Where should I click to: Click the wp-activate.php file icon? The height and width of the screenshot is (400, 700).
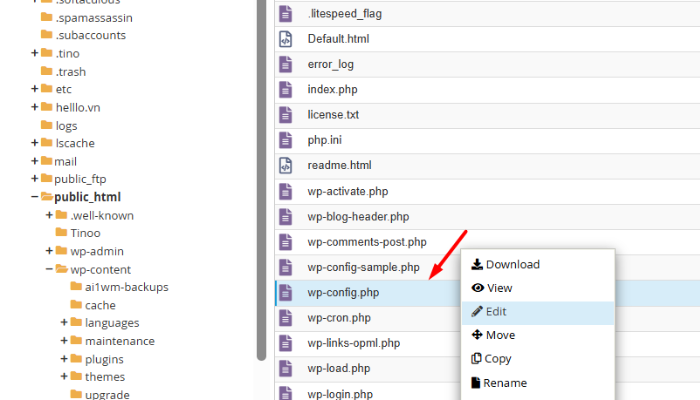(x=286, y=192)
